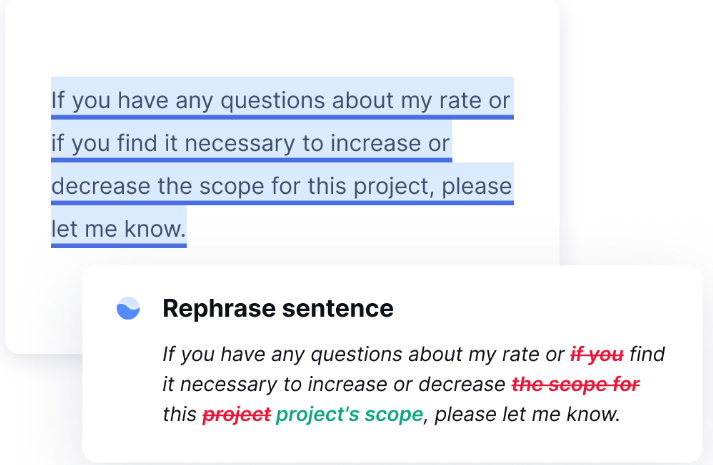Click highlighted line "if you find it necessary"
Screen dimensions: 713x465
point(251,144)
